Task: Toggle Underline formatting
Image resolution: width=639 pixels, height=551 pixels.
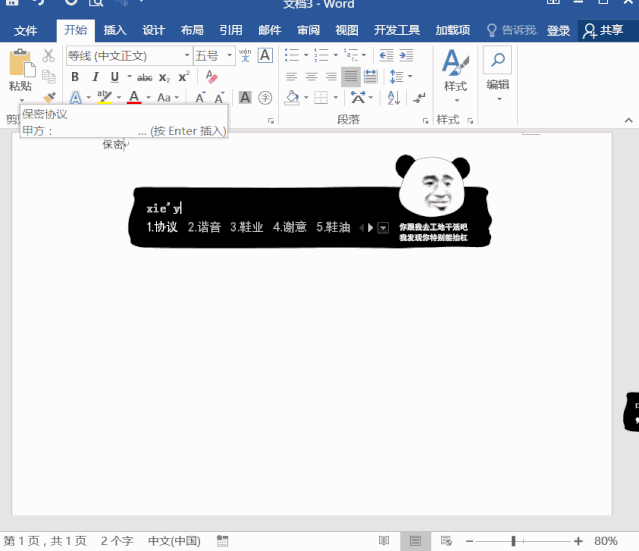Action: [x=115, y=77]
